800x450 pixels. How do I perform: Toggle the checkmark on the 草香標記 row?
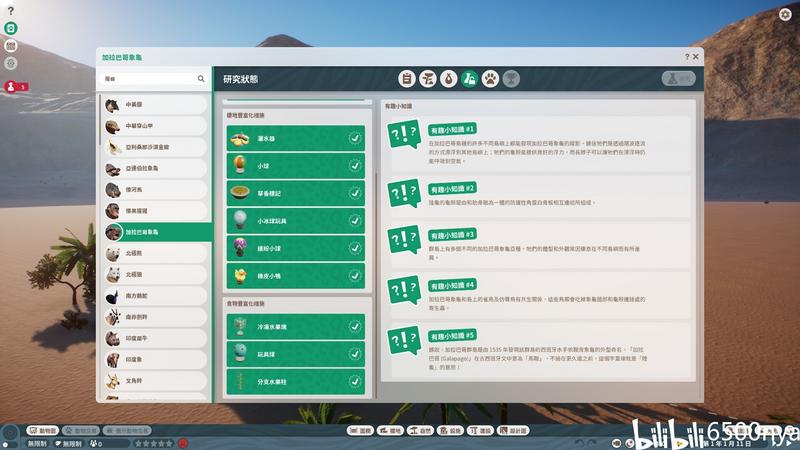pyautogui.click(x=355, y=193)
